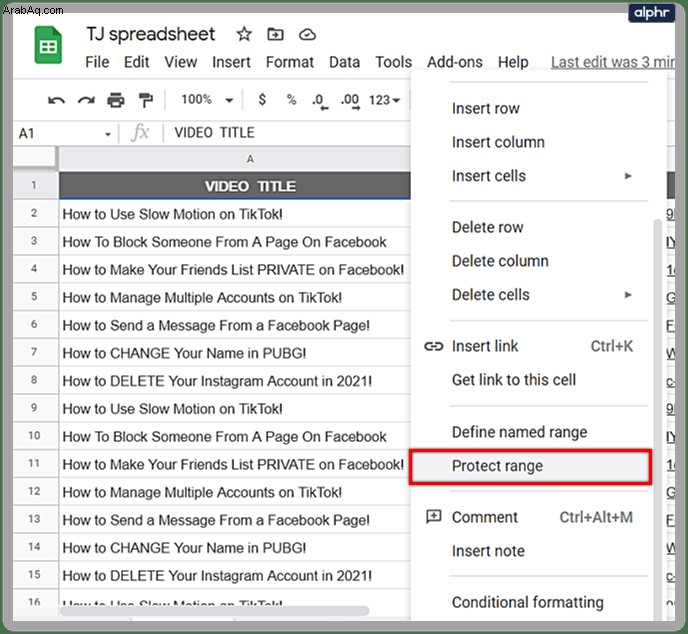Choose Delete row from context menu
This screenshot has height=634, width=688.
[x=530, y=227]
